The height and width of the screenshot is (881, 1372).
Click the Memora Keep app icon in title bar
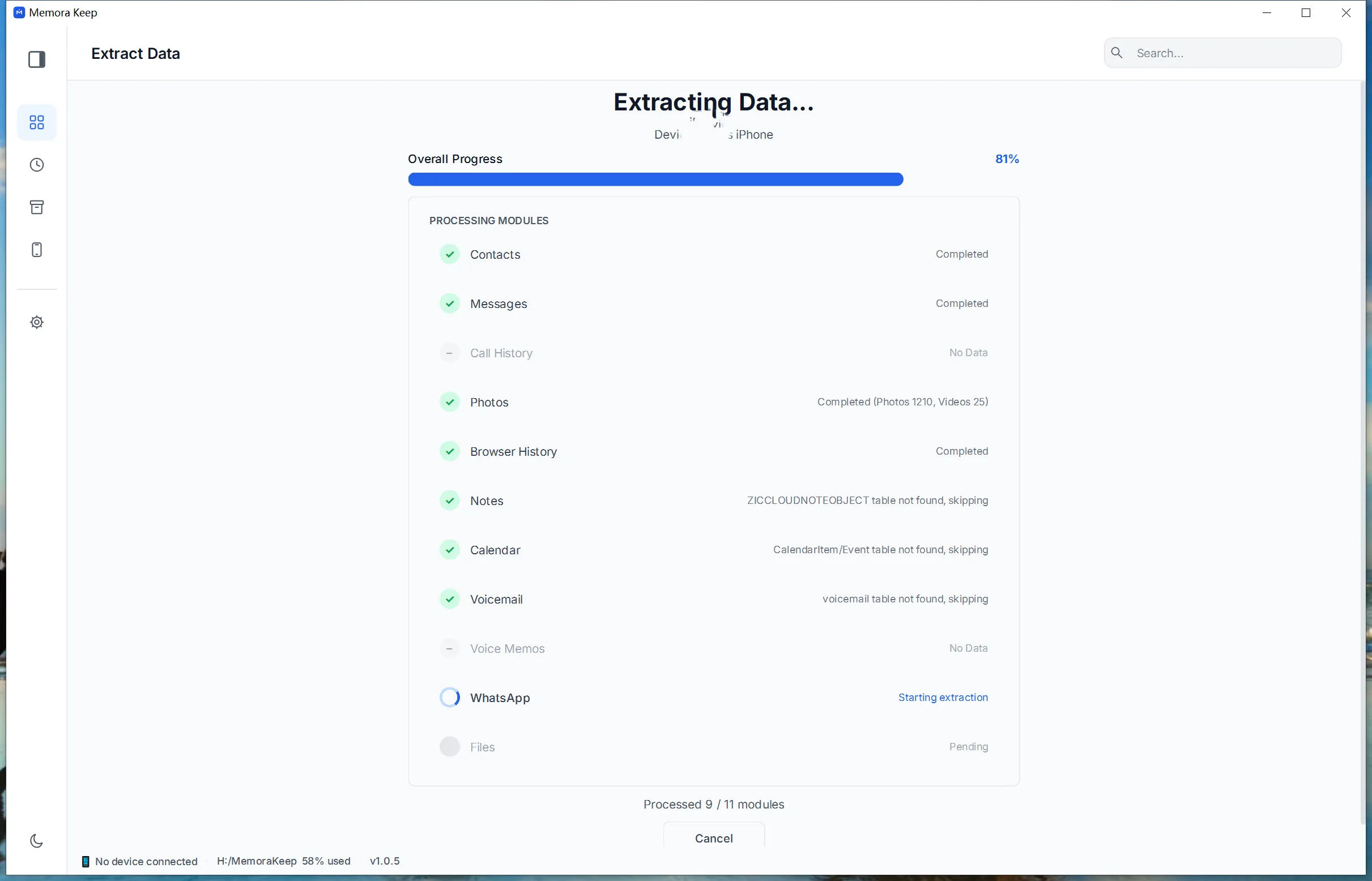pyautogui.click(x=19, y=12)
